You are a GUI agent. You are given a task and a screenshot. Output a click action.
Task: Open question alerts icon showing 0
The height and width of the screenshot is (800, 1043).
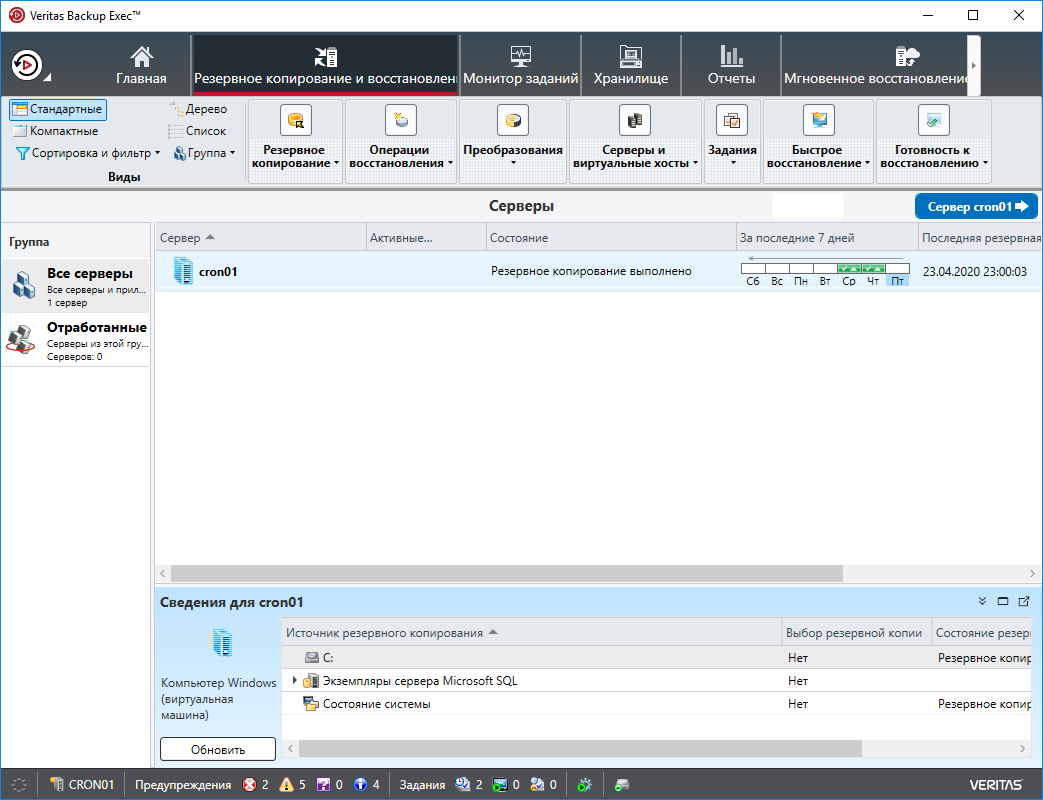323,785
